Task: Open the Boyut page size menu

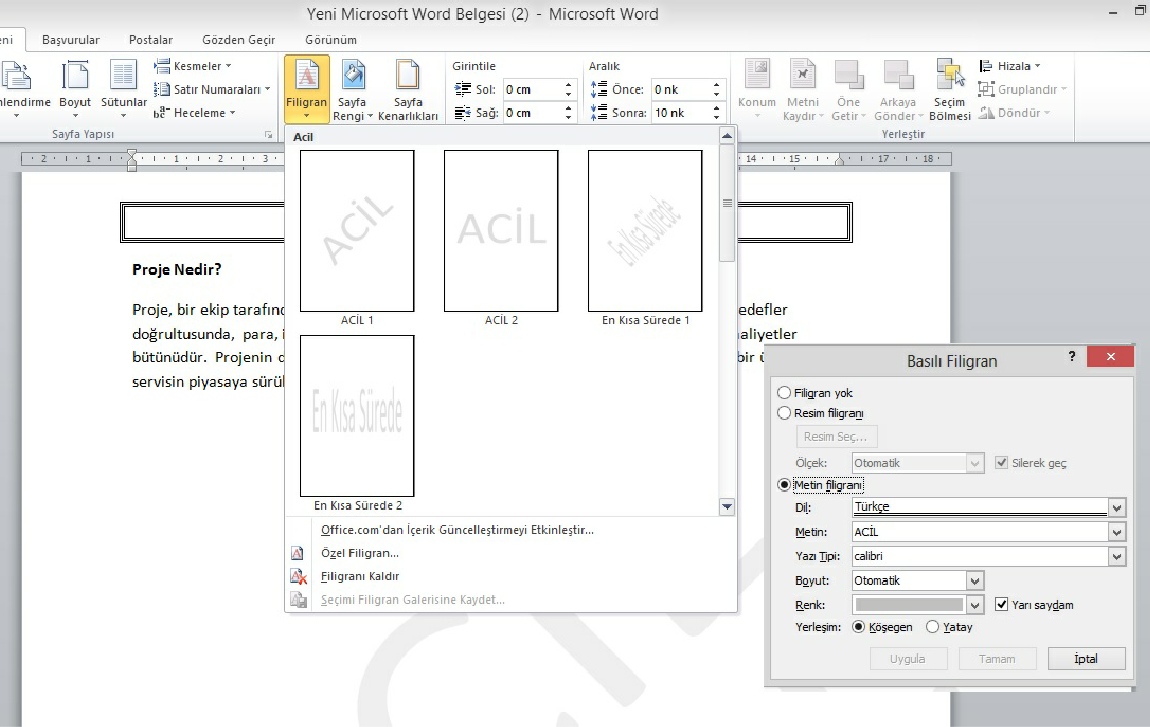Action: coord(75,88)
